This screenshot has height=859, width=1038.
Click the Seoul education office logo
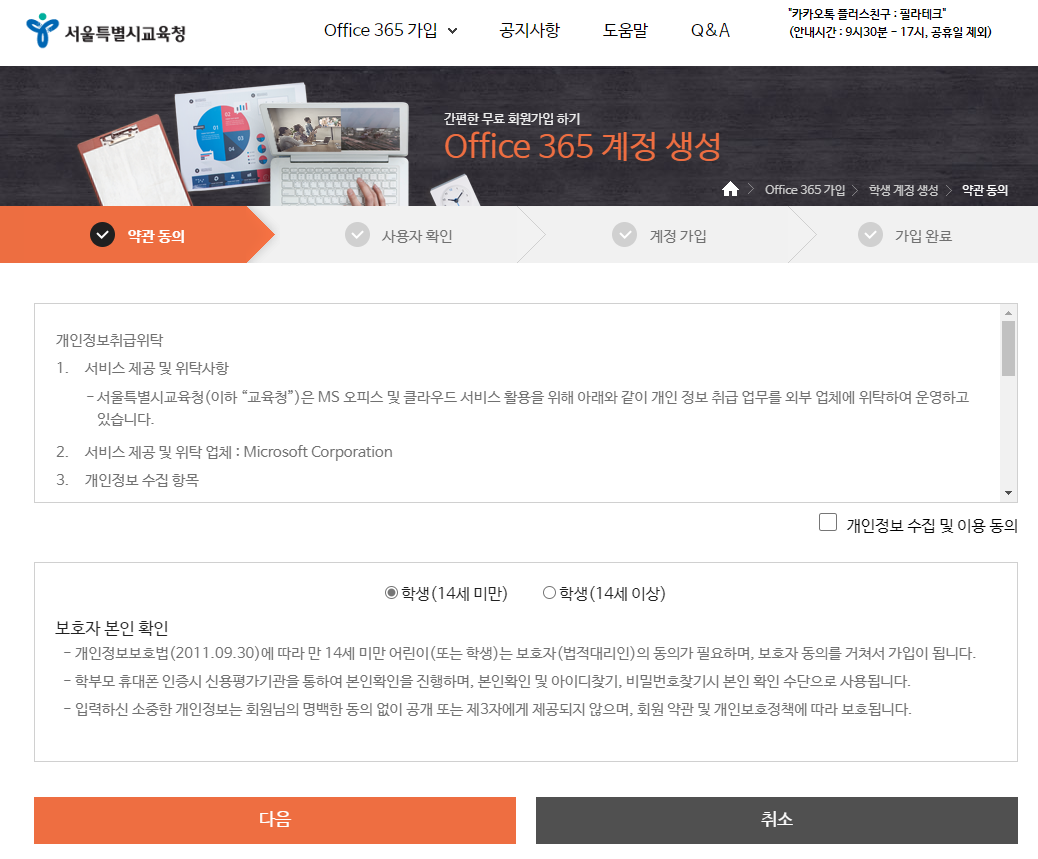tap(106, 31)
